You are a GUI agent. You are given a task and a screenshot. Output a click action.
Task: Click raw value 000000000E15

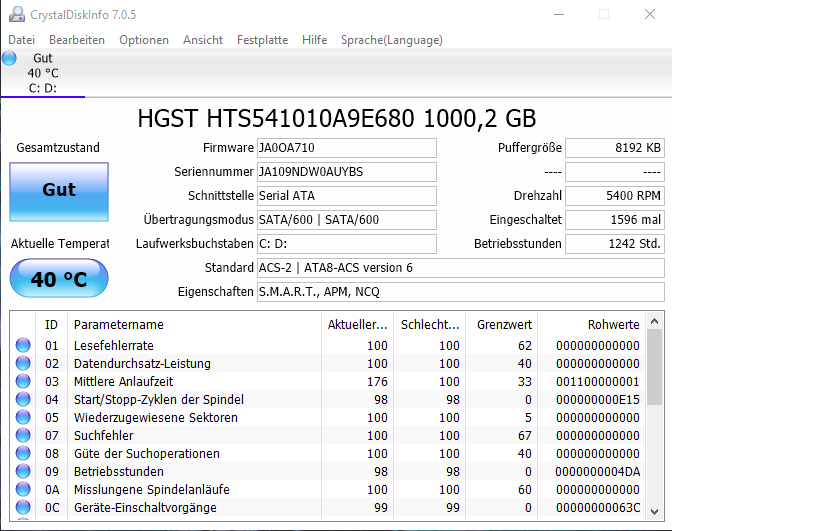(x=598, y=399)
